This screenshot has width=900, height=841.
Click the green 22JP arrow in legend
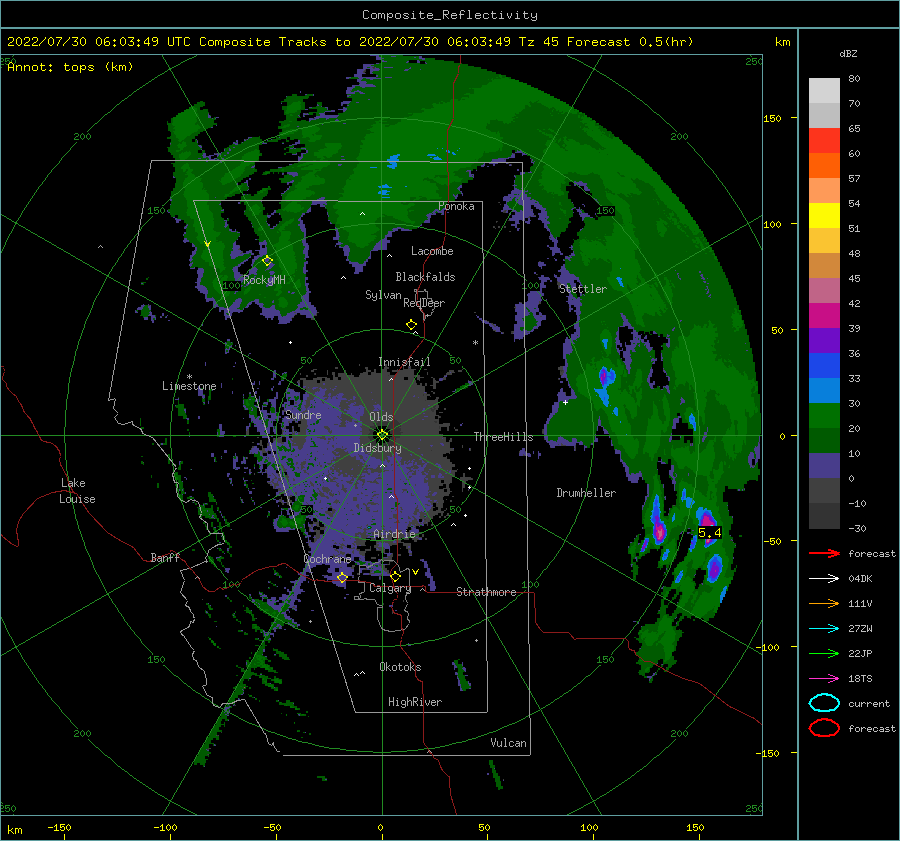click(824, 653)
